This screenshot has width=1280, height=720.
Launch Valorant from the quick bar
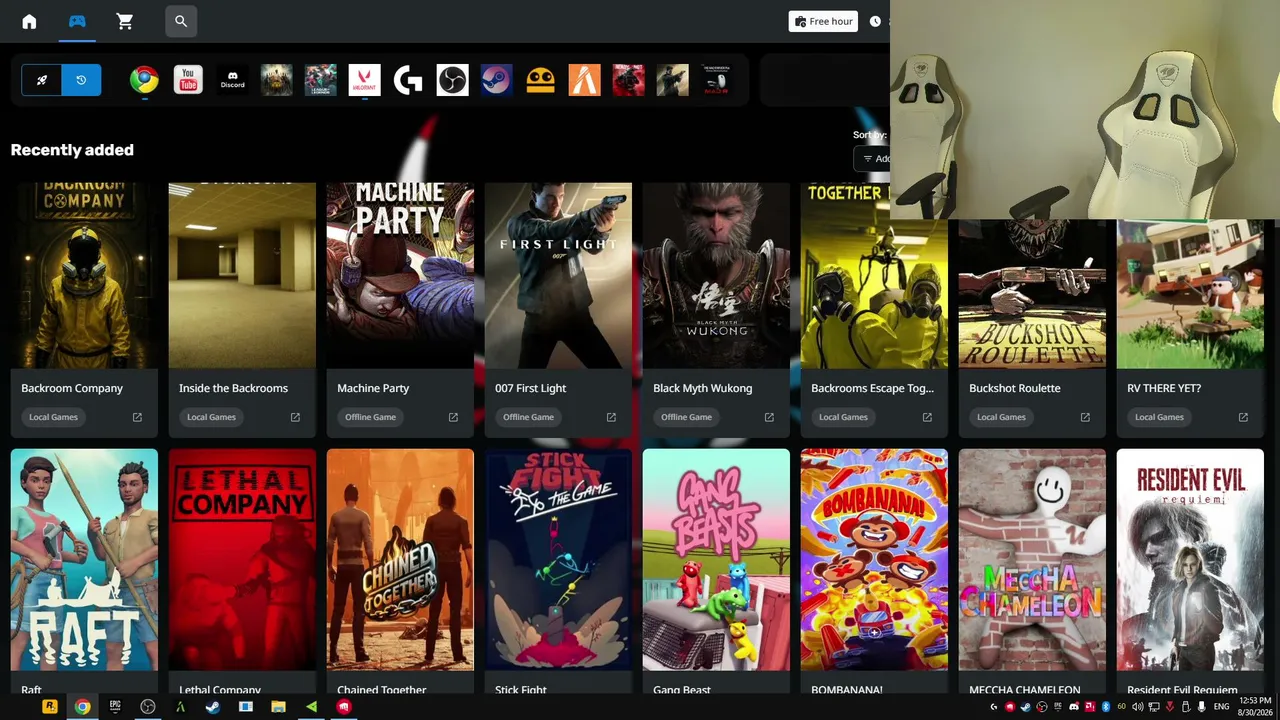(x=365, y=80)
